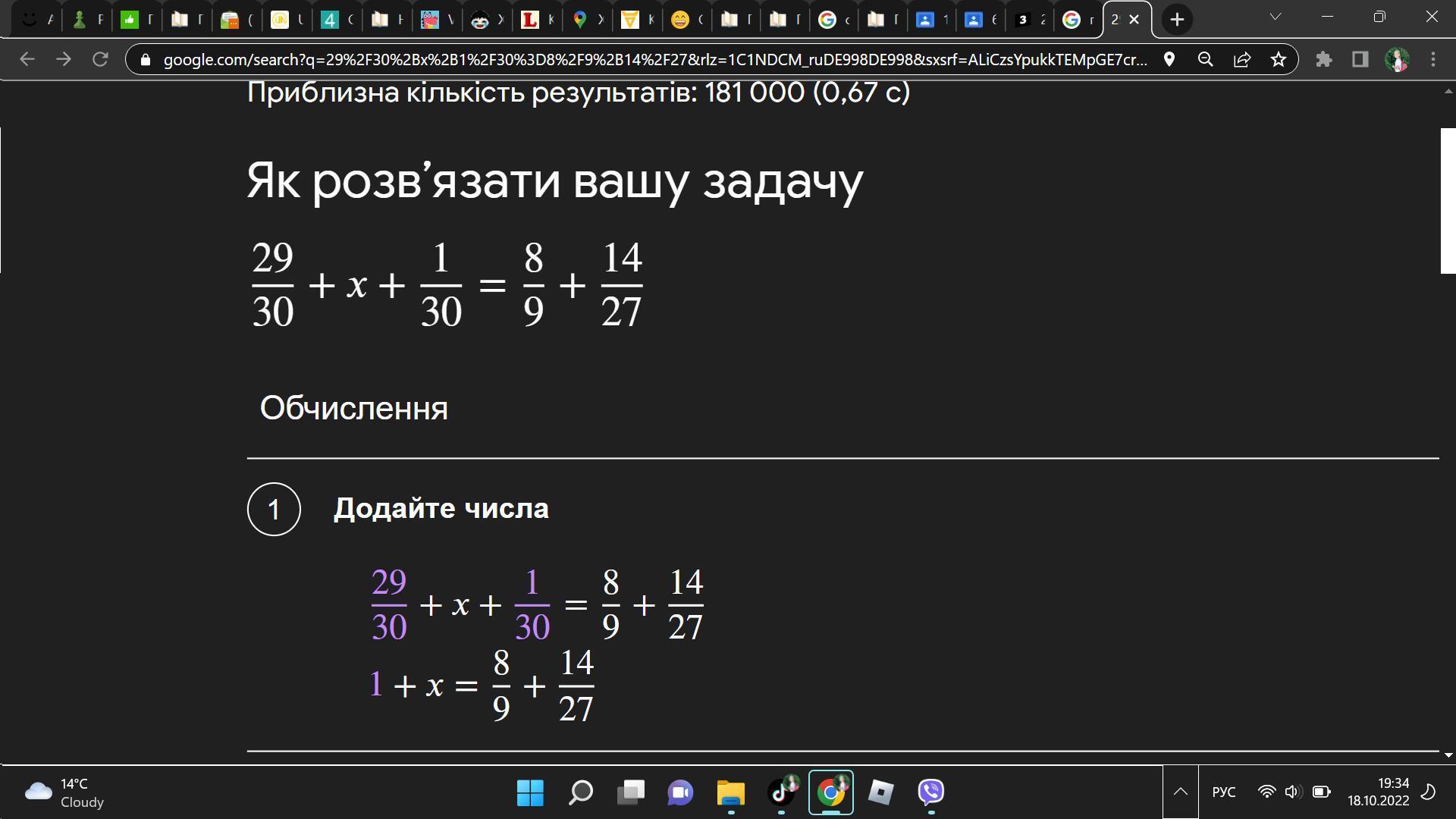This screenshot has width=1456, height=819.
Task: Click the URL address field
Action: click(x=652, y=59)
